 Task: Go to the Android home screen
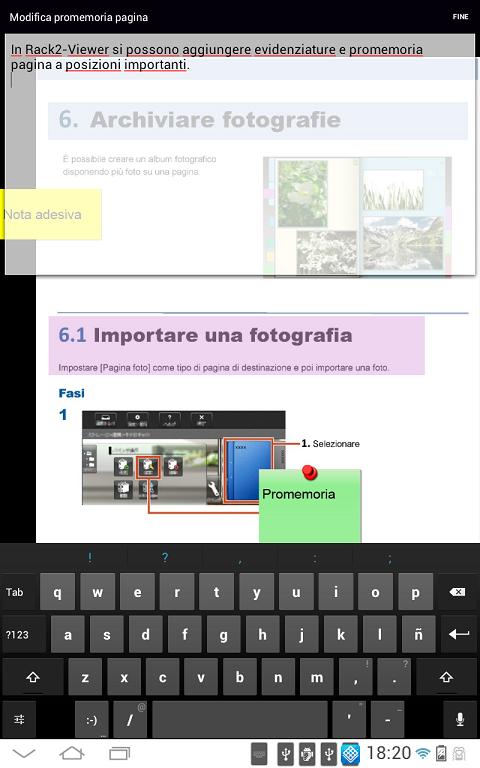(x=72, y=753)
